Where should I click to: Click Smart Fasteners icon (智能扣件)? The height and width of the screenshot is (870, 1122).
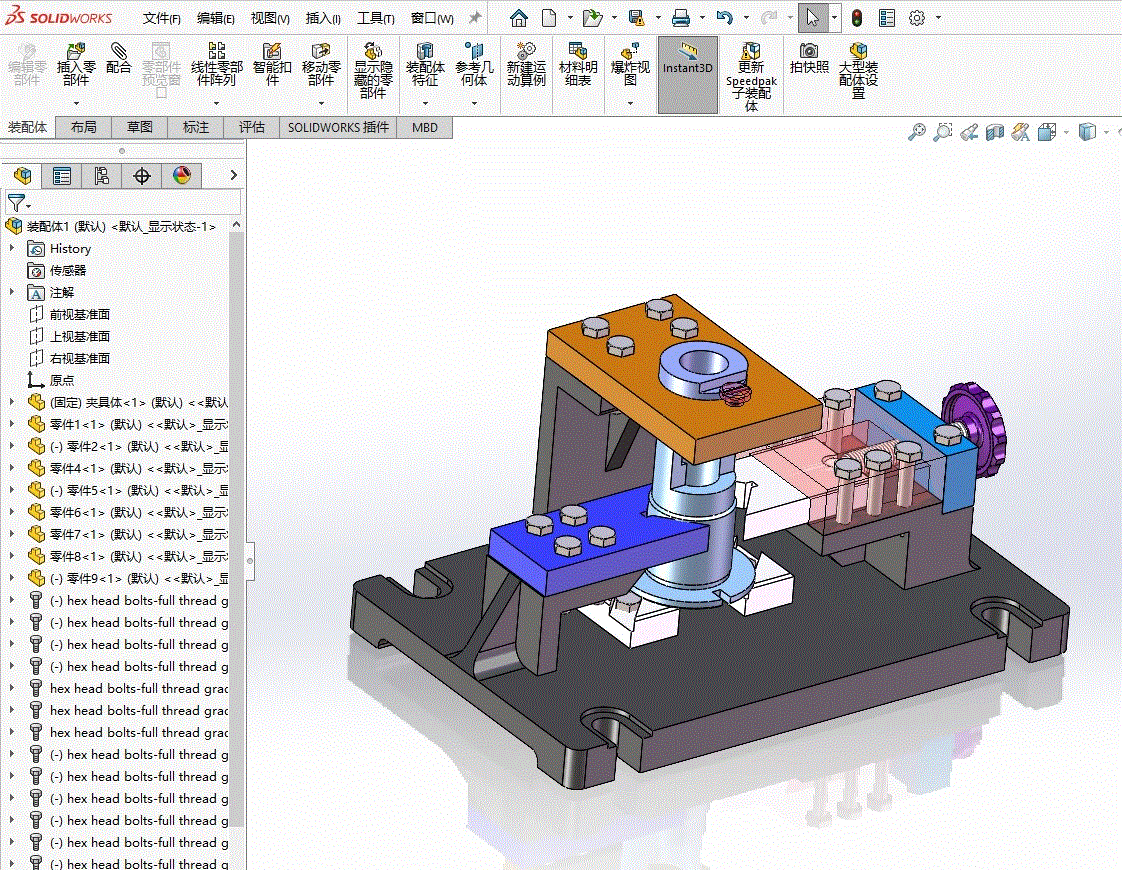click(x=272, y=64)
